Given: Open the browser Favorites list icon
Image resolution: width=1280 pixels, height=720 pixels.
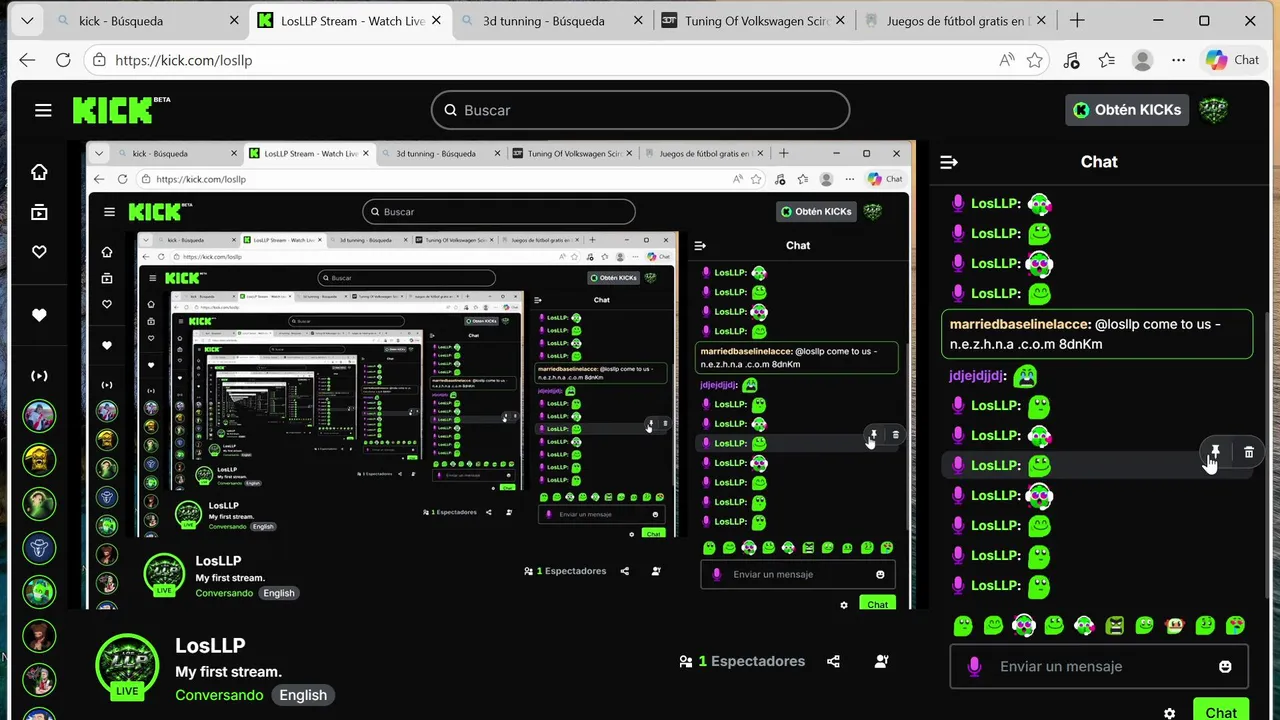Looking at the screenshot, I should [1107, 60].
